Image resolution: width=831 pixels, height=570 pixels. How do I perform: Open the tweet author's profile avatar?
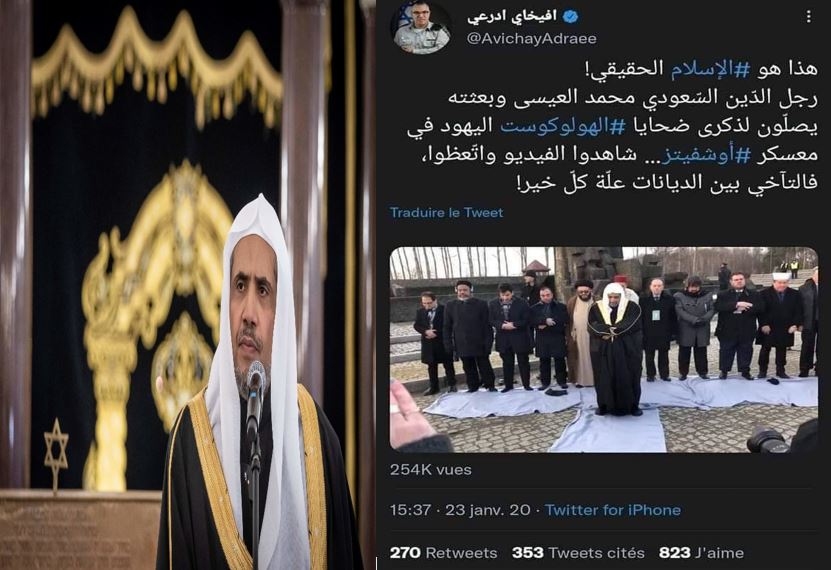[421, 27]
